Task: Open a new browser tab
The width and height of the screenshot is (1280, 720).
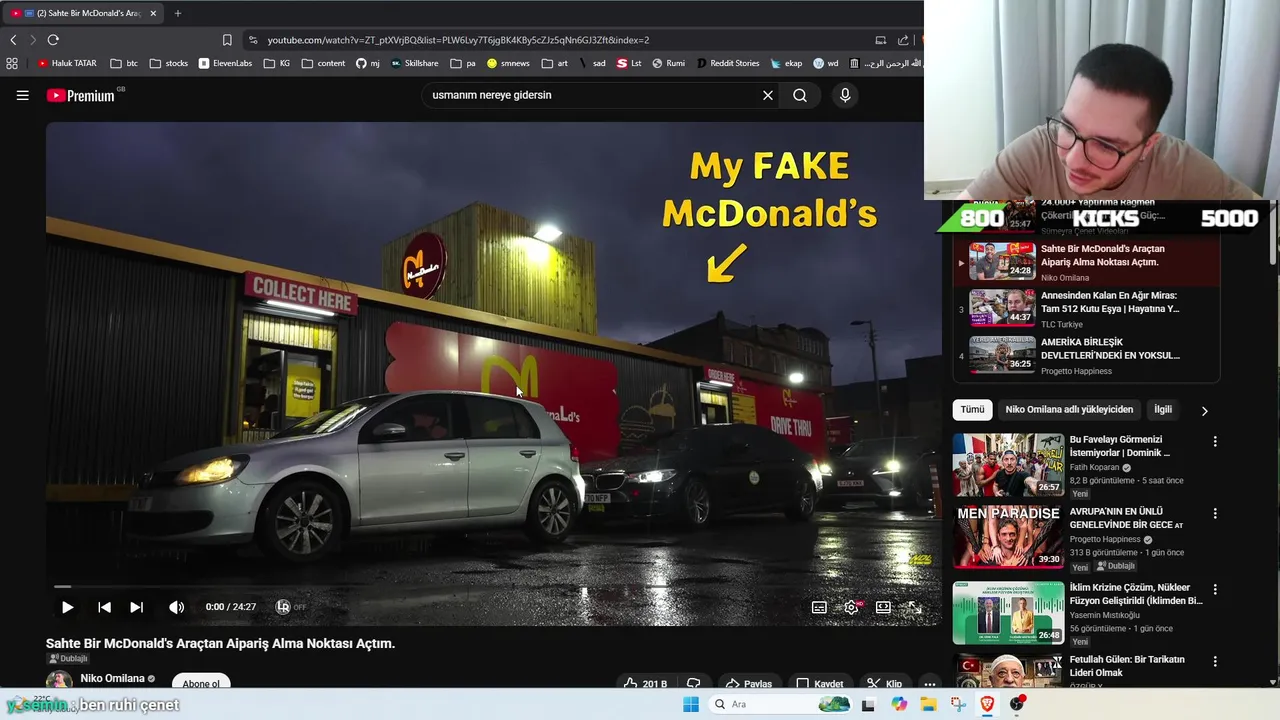Action: pos(177,13)
